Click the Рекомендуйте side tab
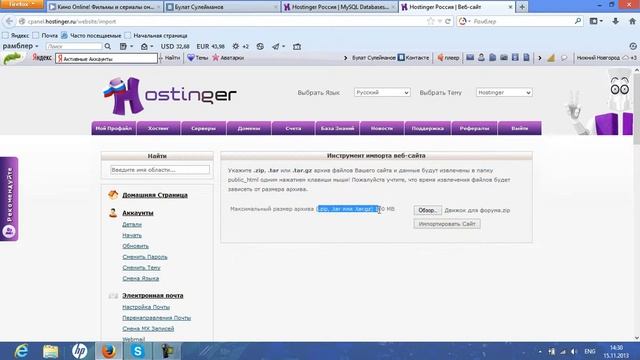Screen dimensions: 640x360 [x=9, y=199]
